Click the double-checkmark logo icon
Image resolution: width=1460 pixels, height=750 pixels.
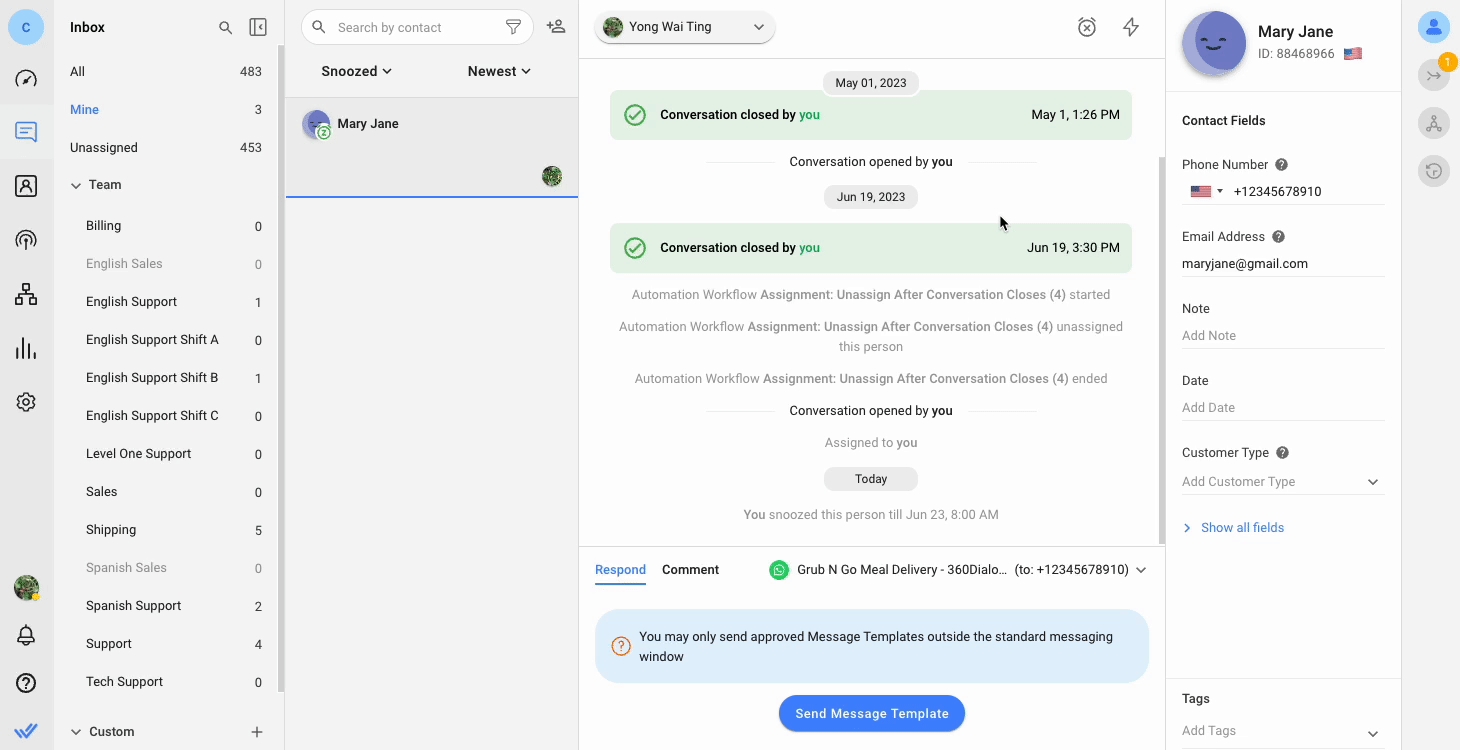[26, 731]
